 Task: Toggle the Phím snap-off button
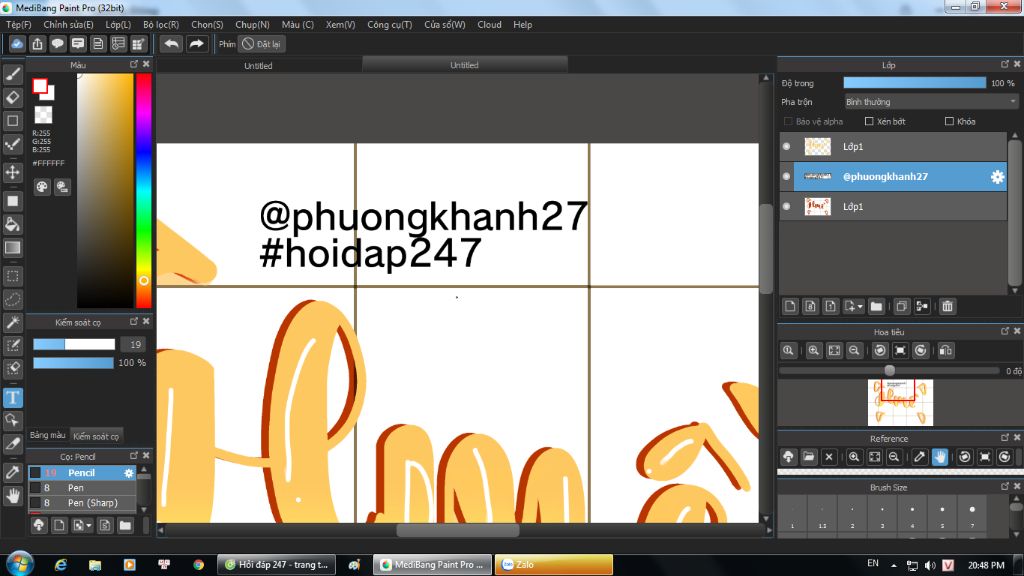pyautogui.click(x=248, y=44)
